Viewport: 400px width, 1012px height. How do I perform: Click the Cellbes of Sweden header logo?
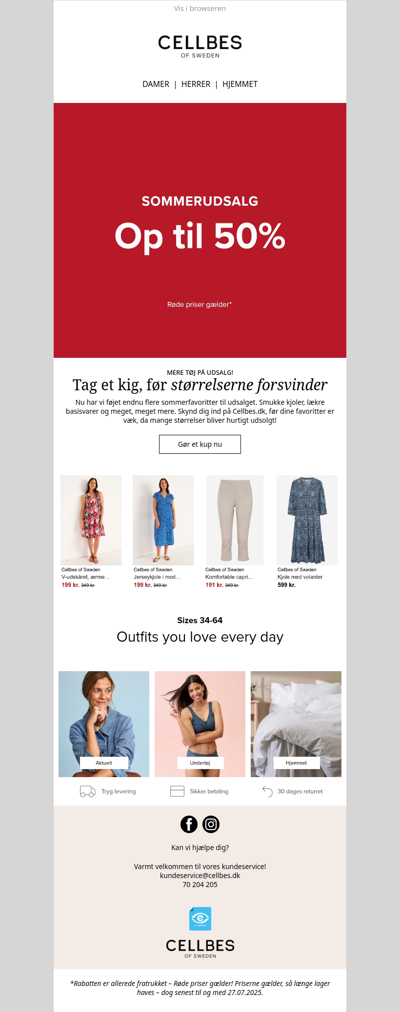(x=200, y=46)
